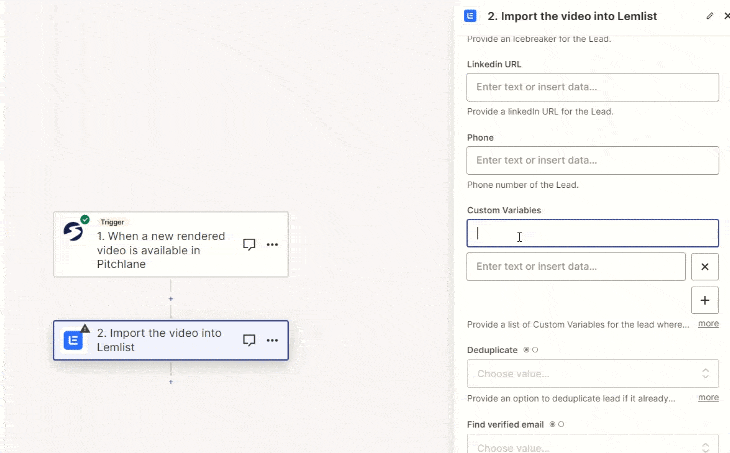
Task: Select the 'Import the video into Lemlist' step card
Action: coord(171,340)
